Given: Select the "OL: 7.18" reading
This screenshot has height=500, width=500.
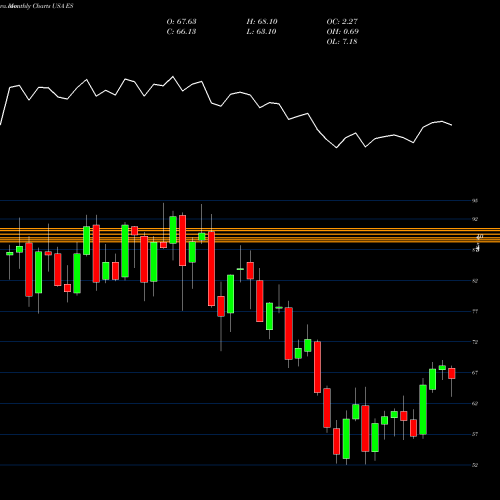Looking at the screenshot, I should tap(342, 42).
